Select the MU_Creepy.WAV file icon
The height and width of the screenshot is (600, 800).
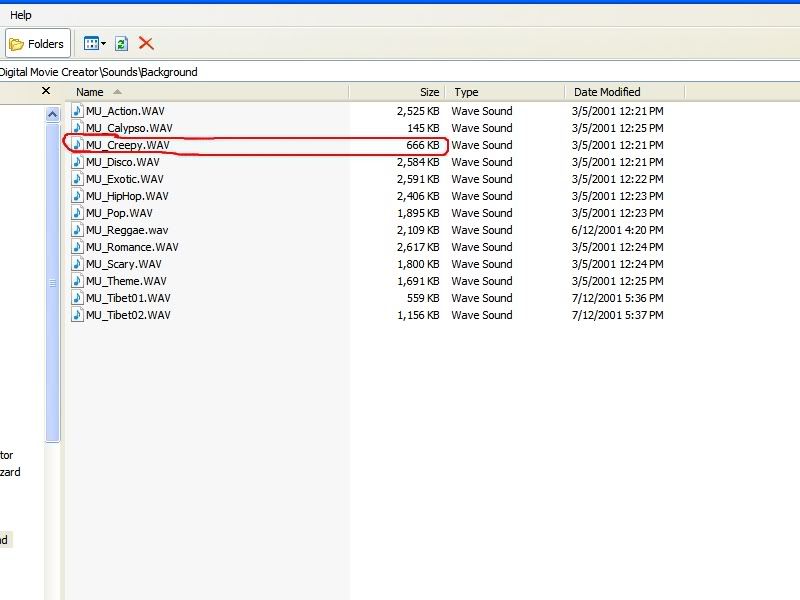(77, 145)
